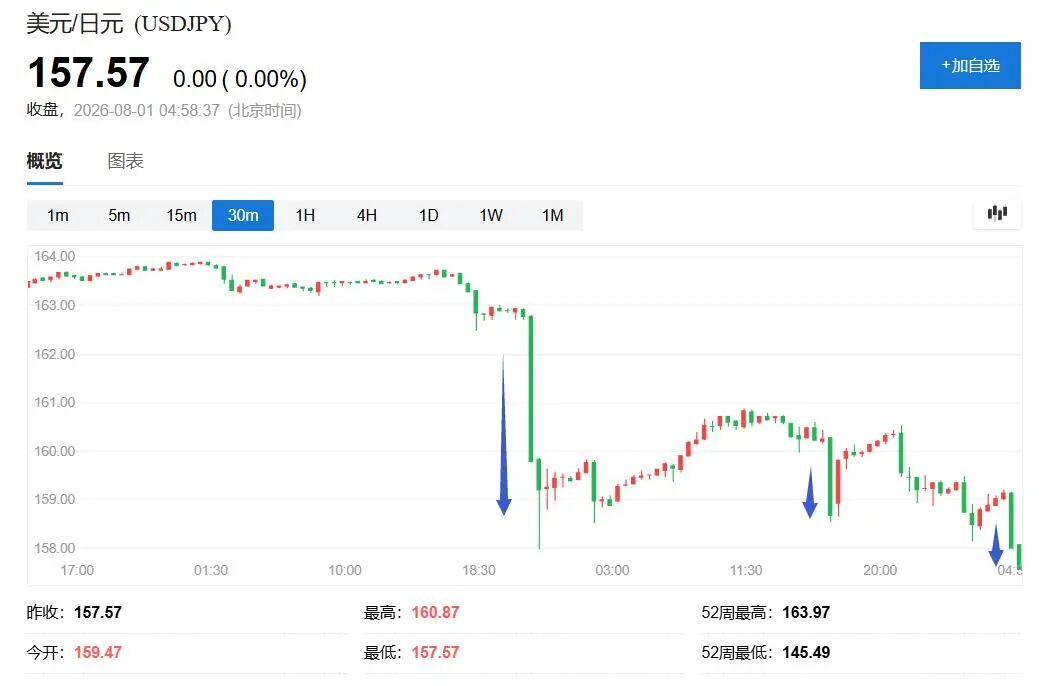Select the 1m timeframe
The width and height of the screenshot is (1053, 686).
(58, 215)
